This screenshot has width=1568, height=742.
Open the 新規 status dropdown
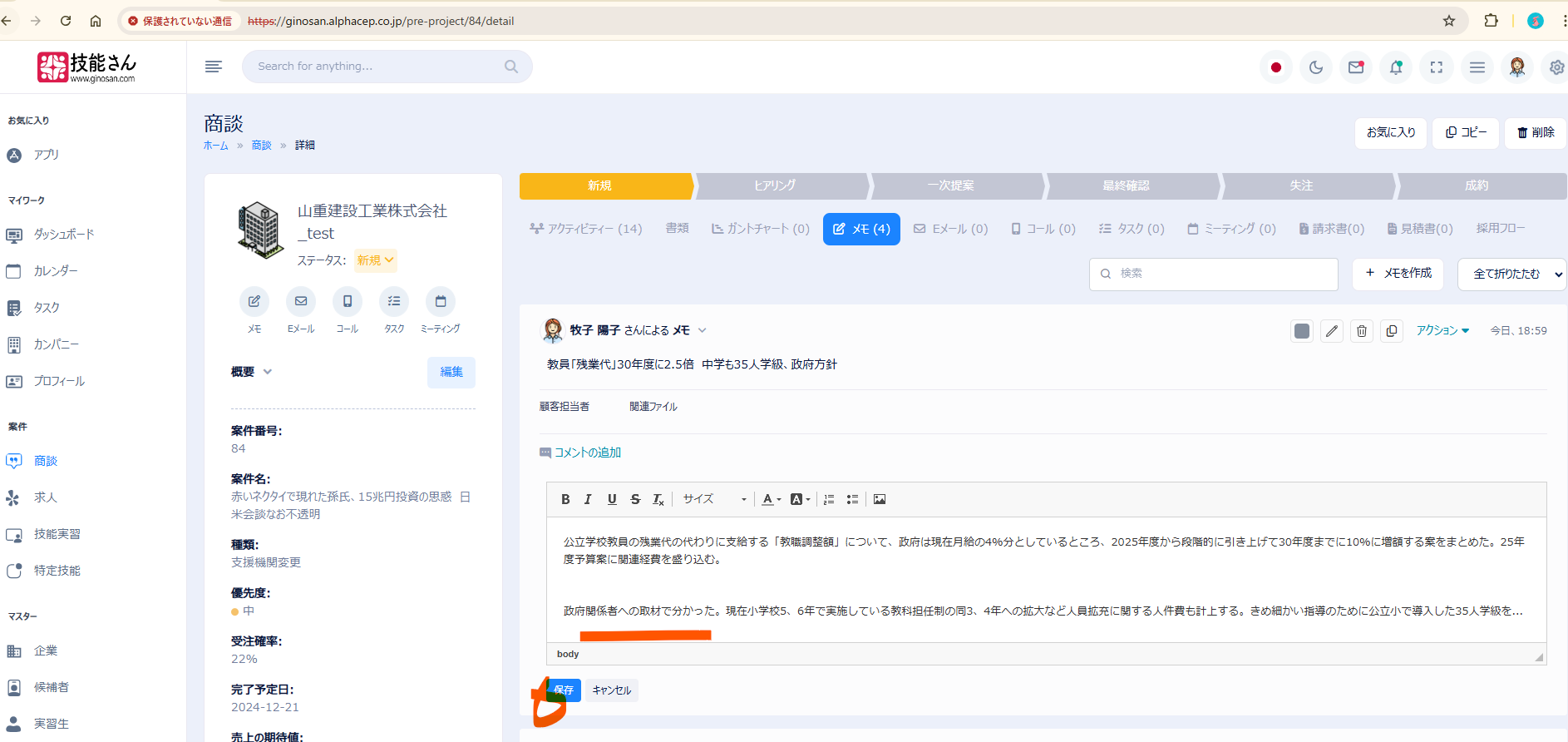(x=375, y=260)
